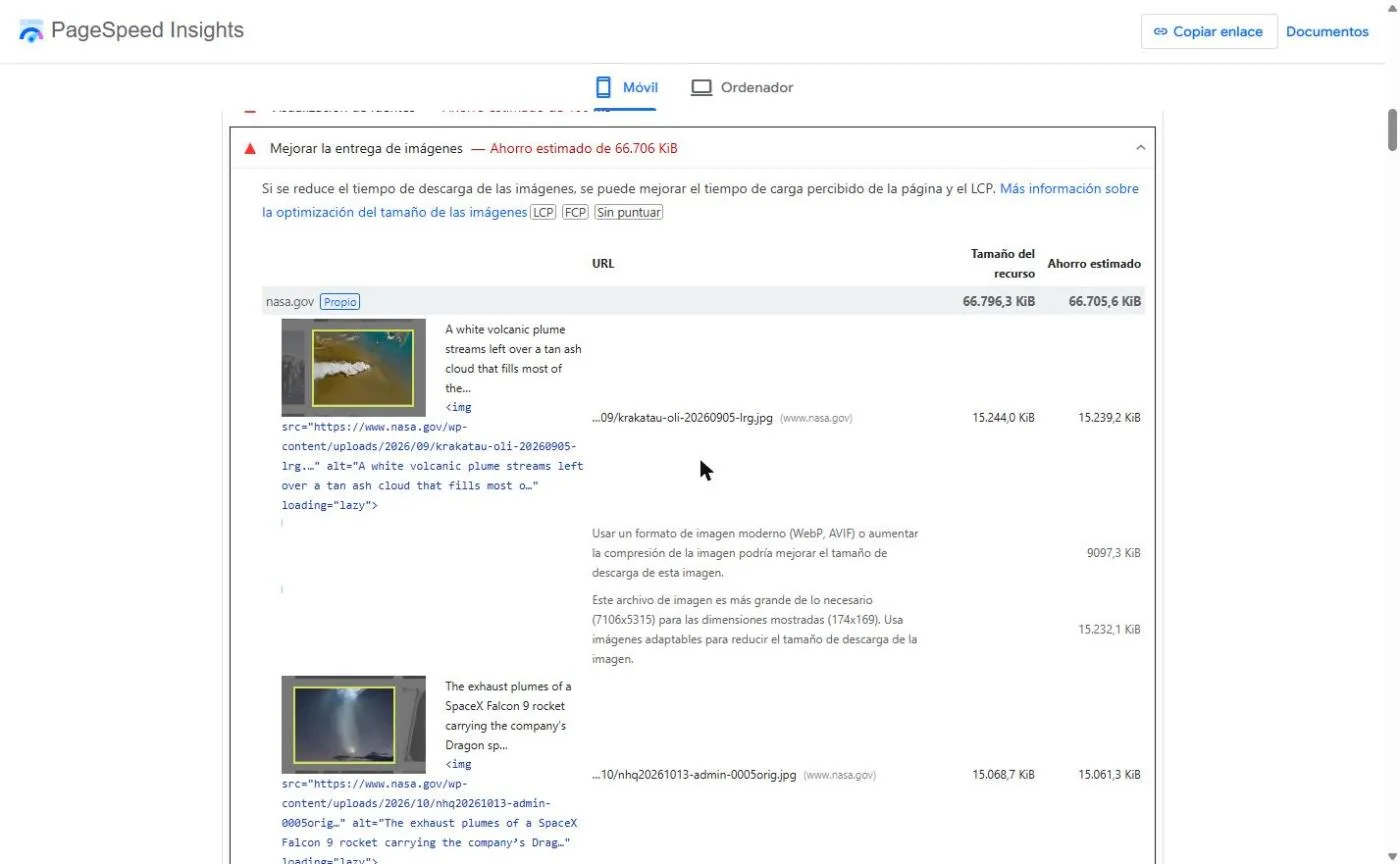Click the 9097,3 KiB savings value
This screenshot has width=1400, height=864.
click(1115, 553)
